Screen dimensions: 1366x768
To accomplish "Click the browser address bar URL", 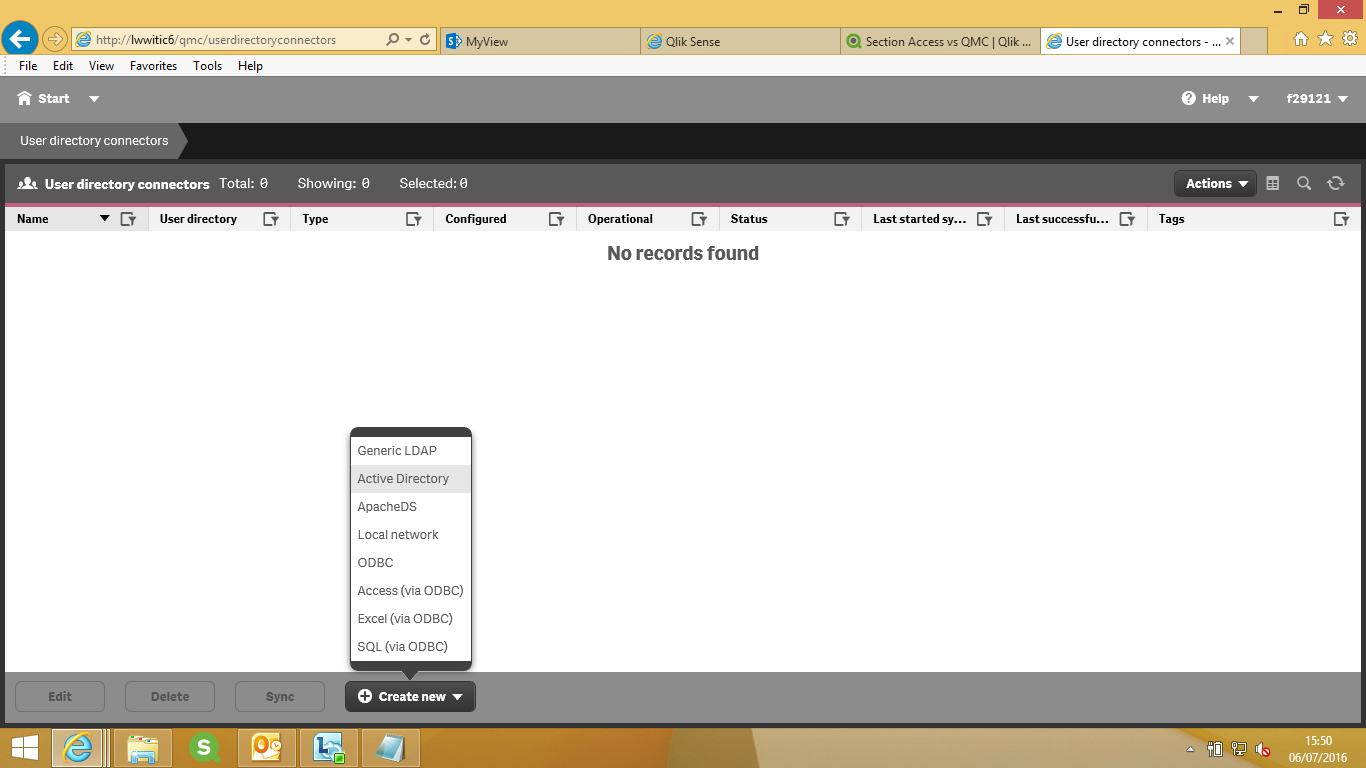I will [x=216, y=40].
